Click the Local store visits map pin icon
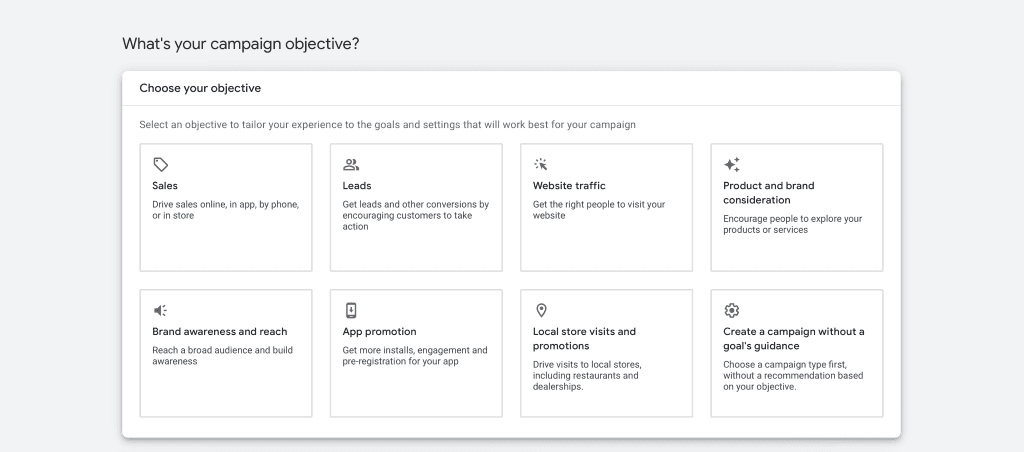 pyautogui.click(x=541, y=310)
